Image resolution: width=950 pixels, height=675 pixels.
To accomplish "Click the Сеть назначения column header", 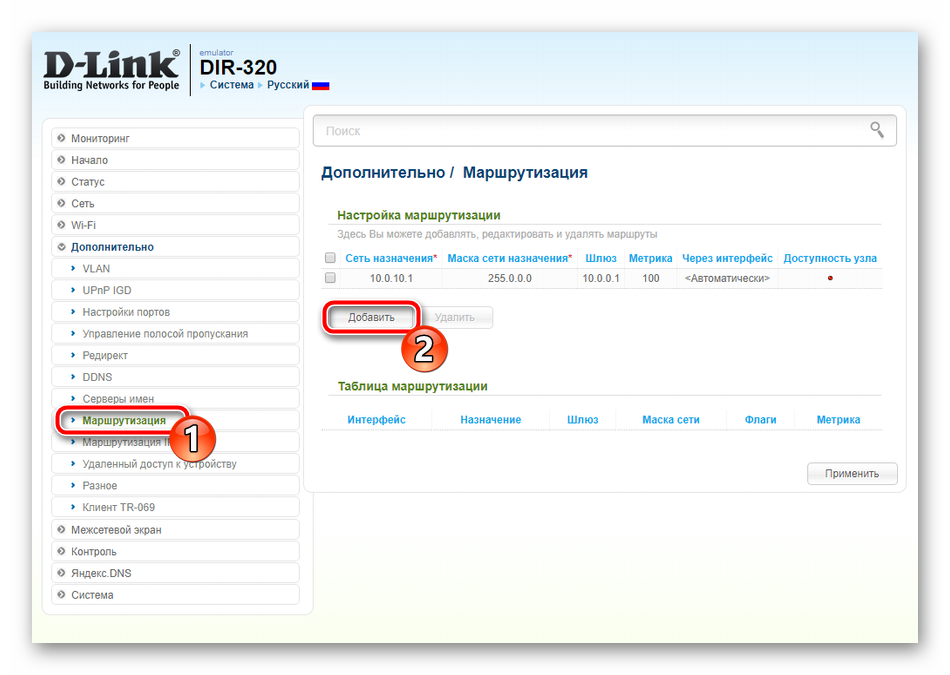I will point(391,258).
